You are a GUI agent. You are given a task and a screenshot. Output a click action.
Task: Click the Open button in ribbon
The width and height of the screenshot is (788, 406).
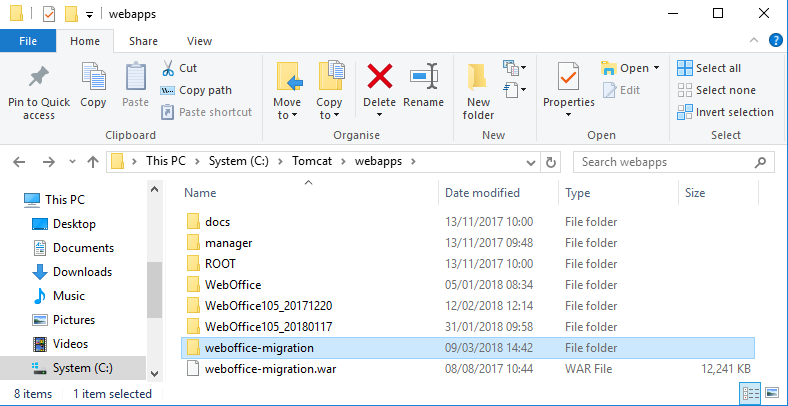(x=625, y=68)
